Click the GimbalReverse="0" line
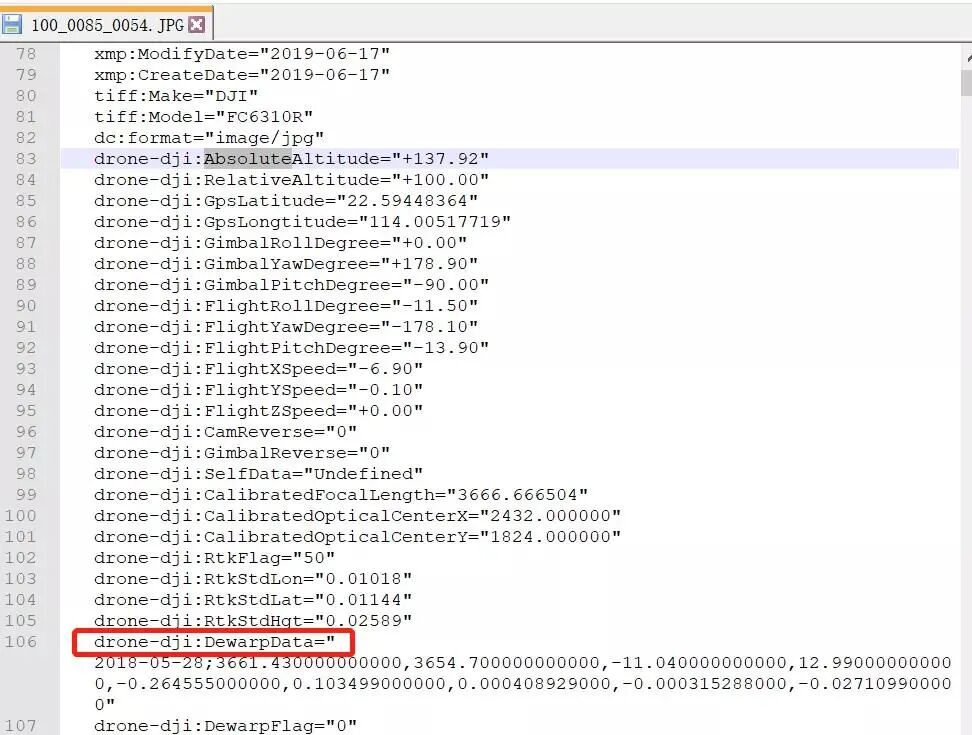The width and height of the screenshot is (972, 735). 242,453
